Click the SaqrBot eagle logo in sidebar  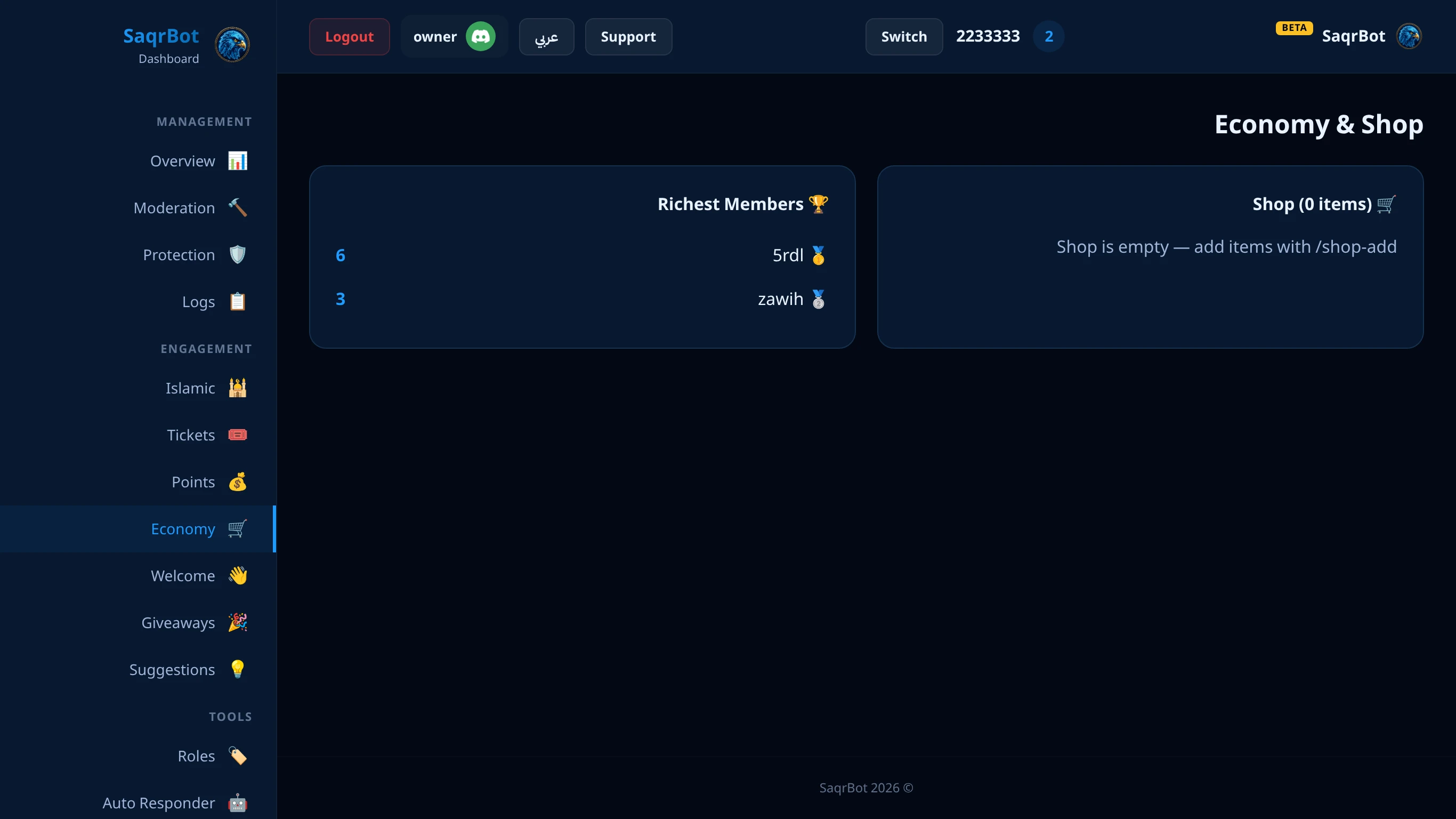click(232, 45)
